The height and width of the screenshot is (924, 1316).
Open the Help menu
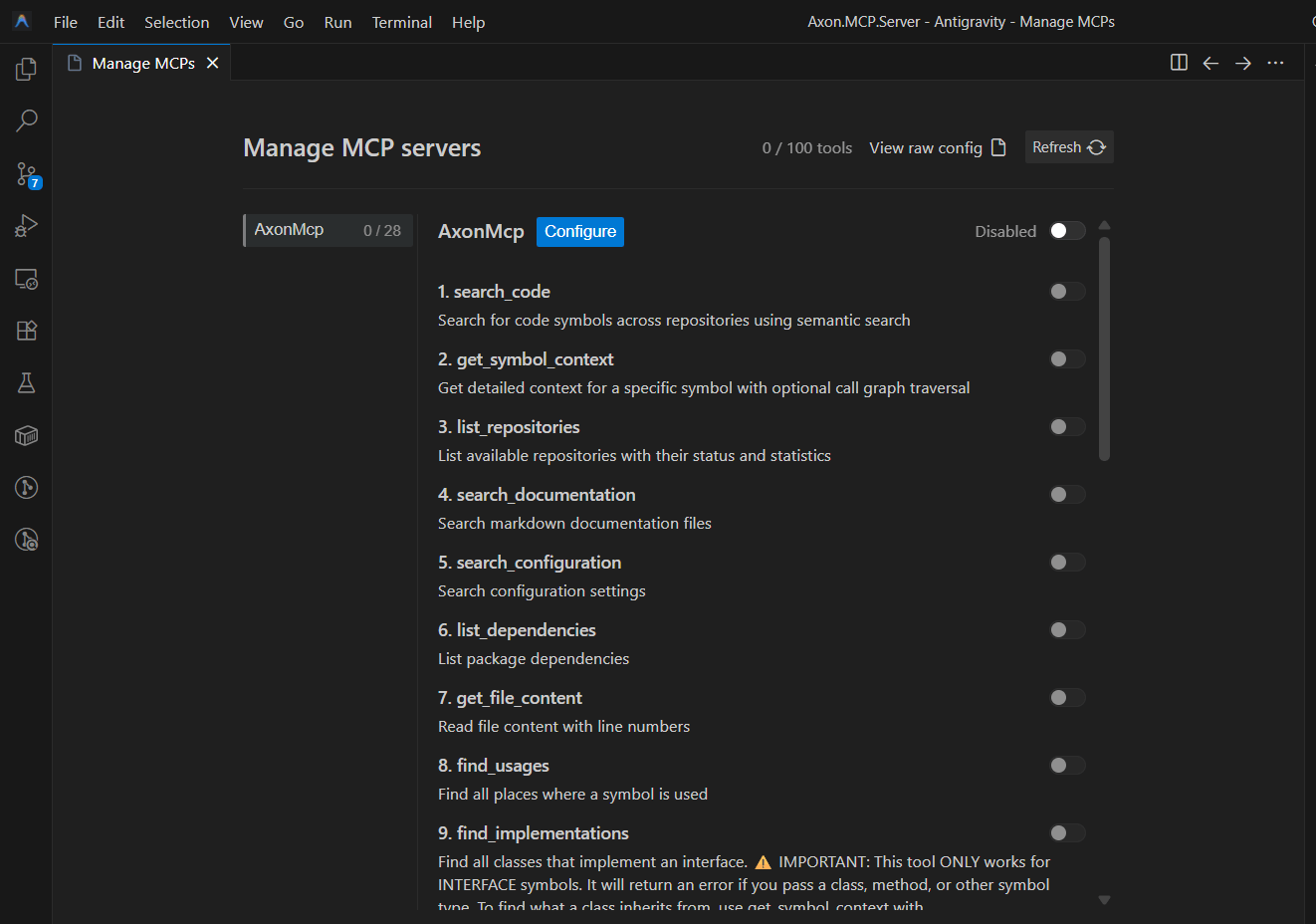coord(468,22)
